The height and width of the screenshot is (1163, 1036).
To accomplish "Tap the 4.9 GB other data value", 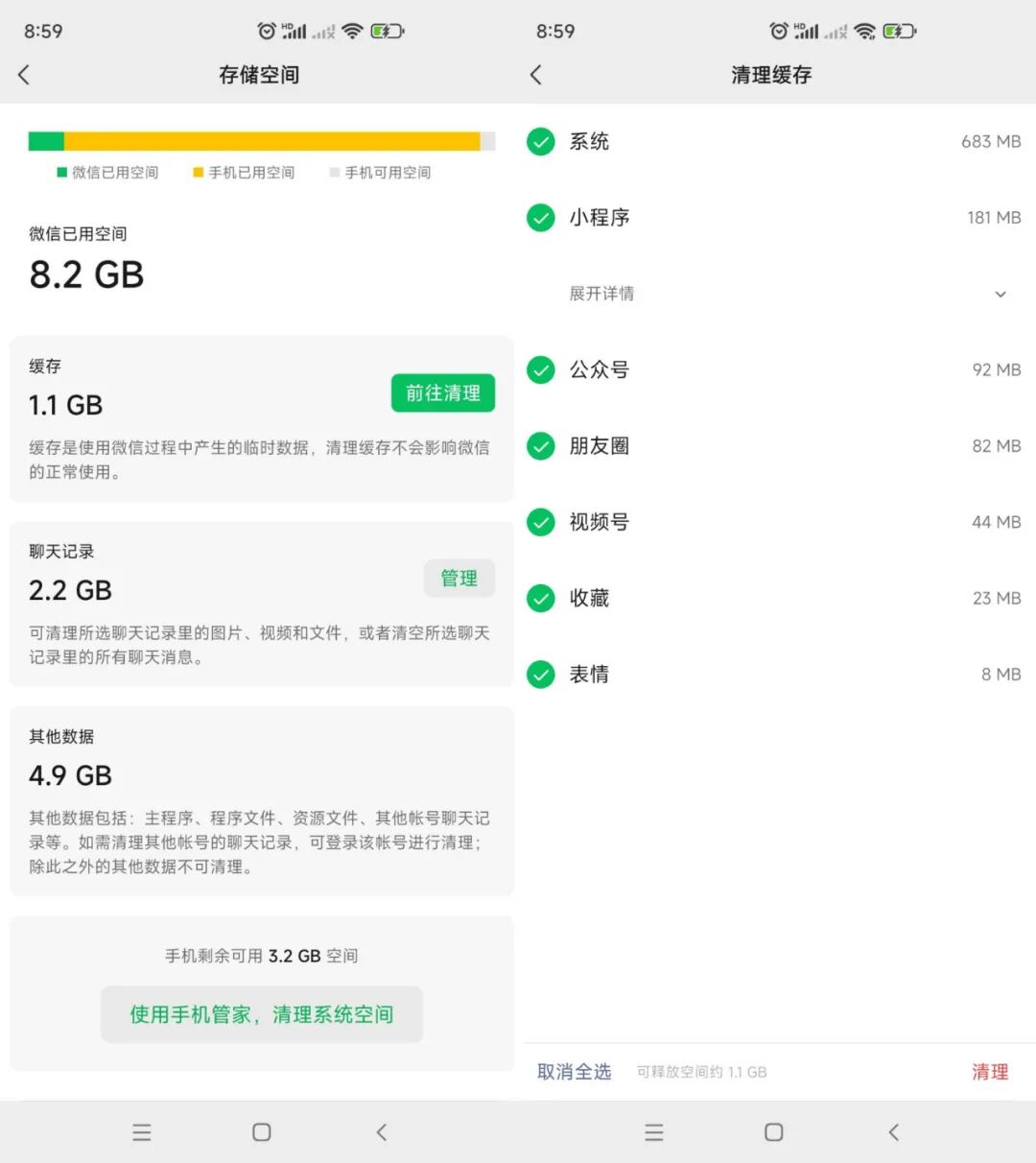I will [70, 775].
